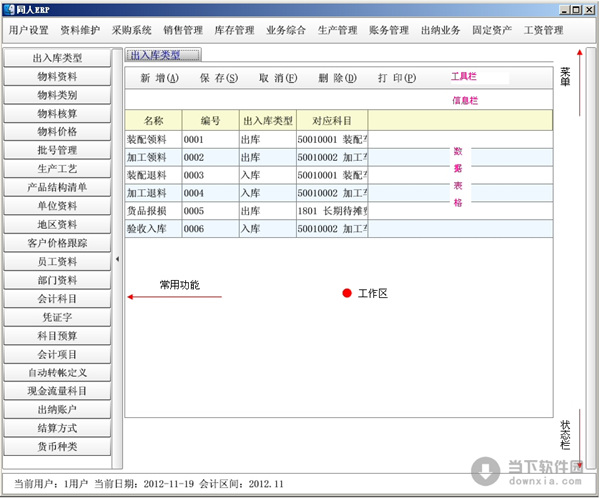
Task: Open the 账务管理 menu
Action: [390, 30]
